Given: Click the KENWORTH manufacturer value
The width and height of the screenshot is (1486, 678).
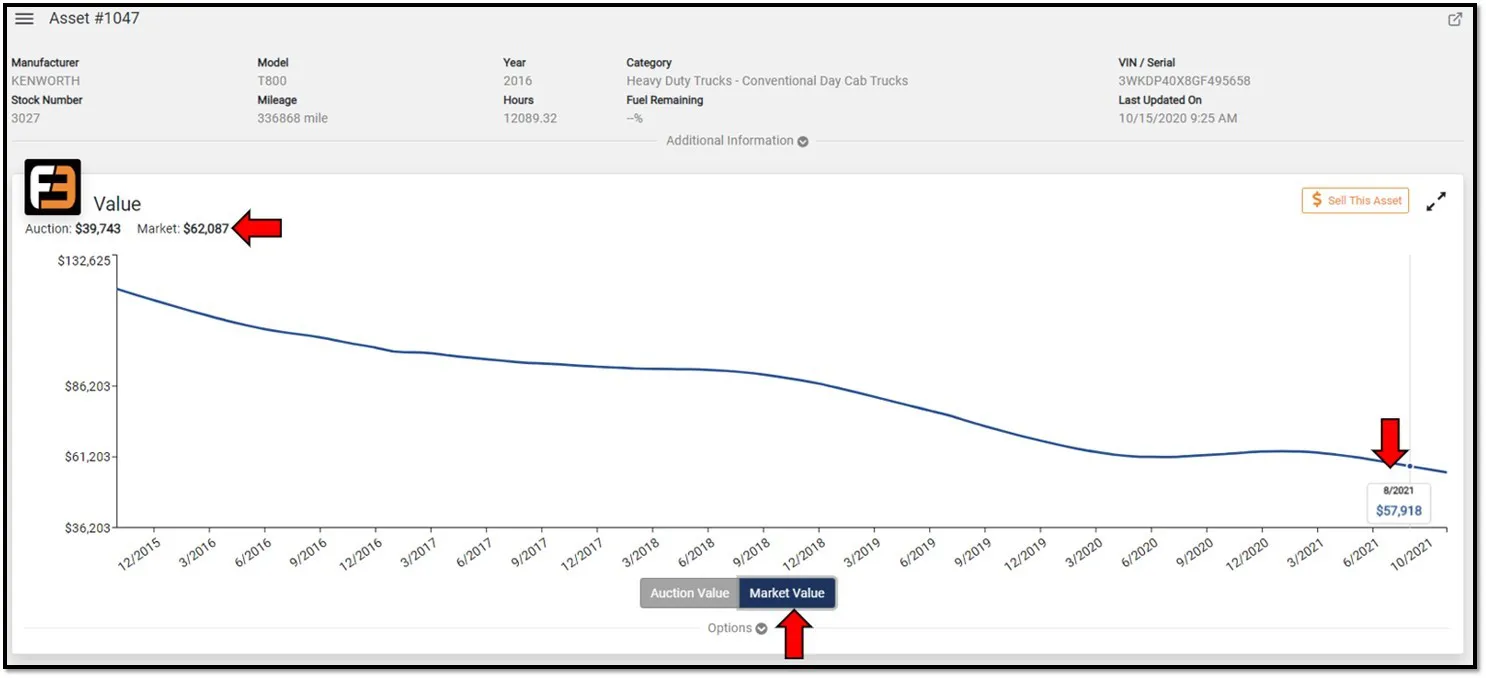Looking at the screenshot, I should [x=45, y=81].
